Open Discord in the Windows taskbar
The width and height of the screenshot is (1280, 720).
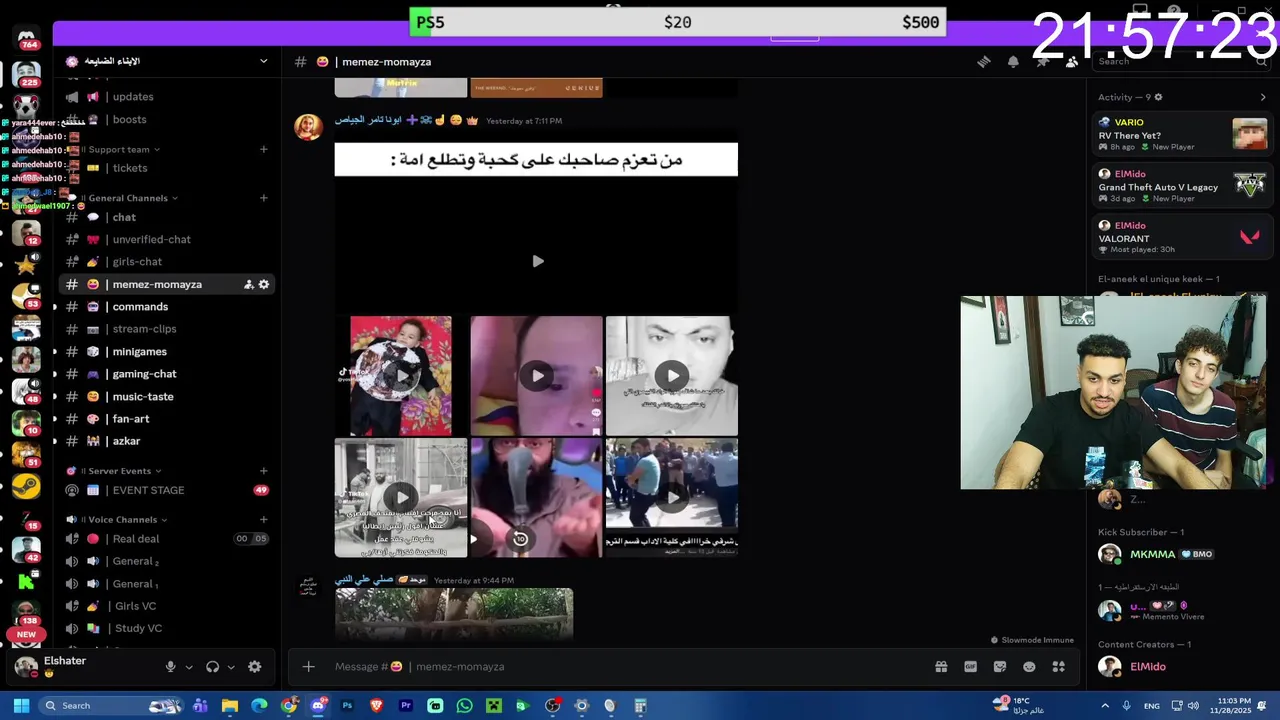pyautogui.click(x=318, y=706)
